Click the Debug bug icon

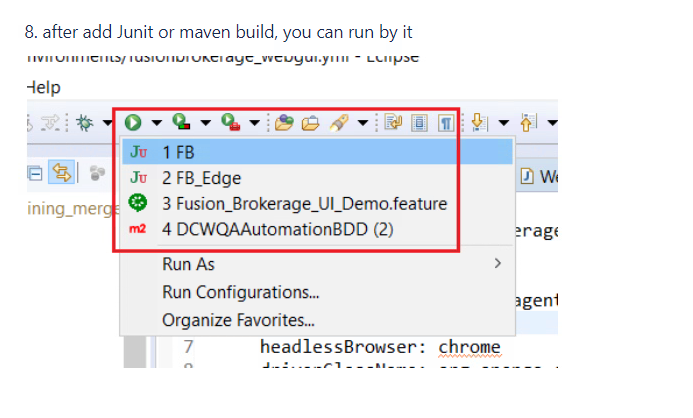tap(84, 122)
